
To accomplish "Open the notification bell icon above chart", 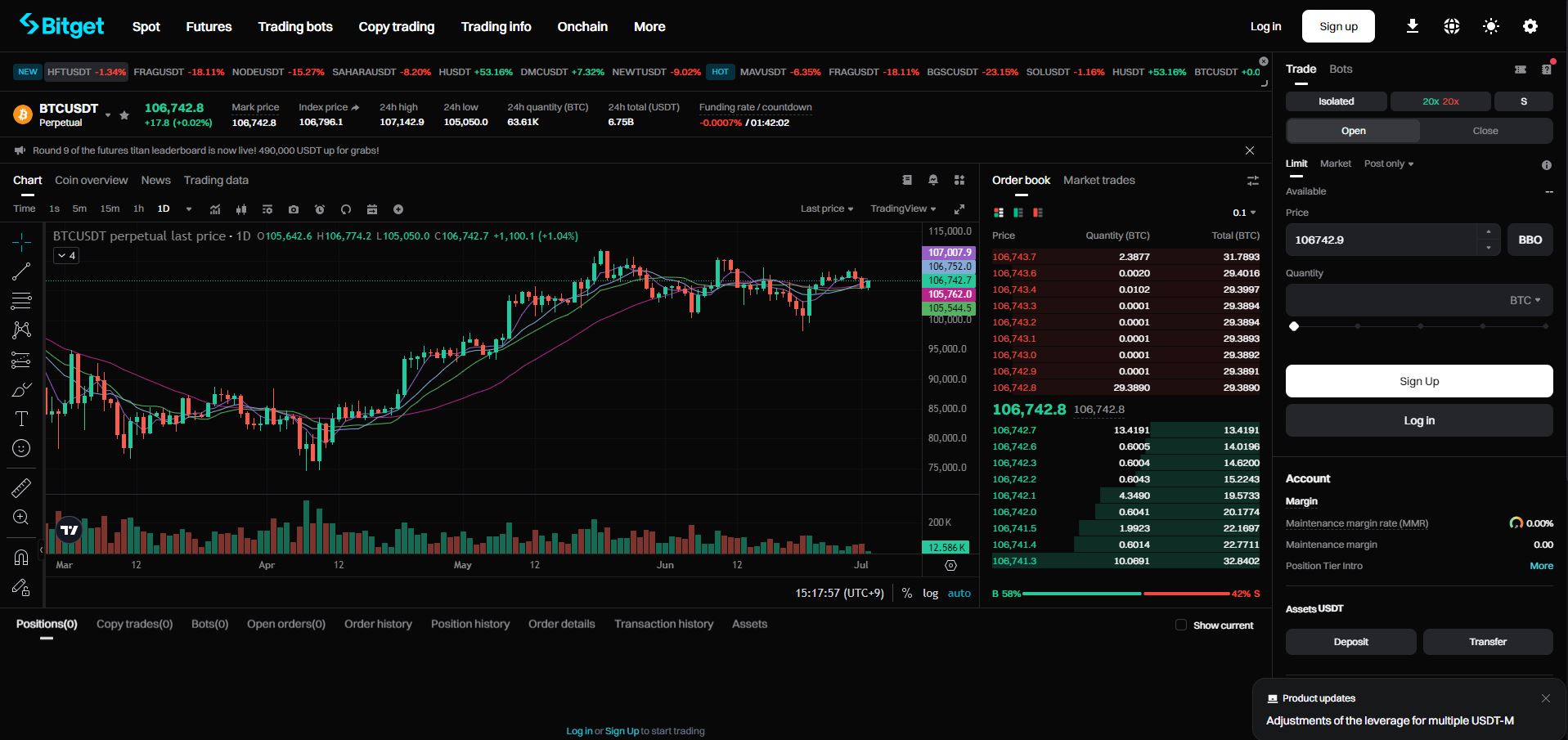I will pyautogui.click(x=933, y=180).
